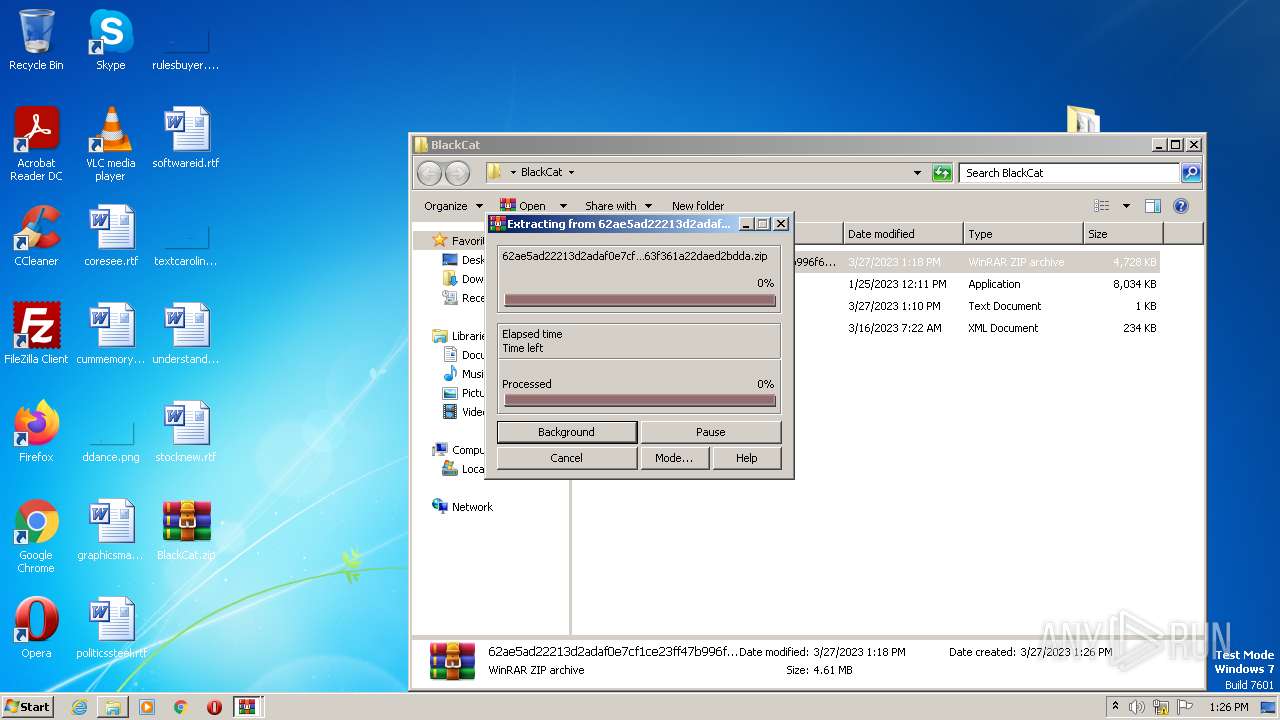Open WinRAR taskbar button
The image size is (1280, 720).
(x=247, y=707)
